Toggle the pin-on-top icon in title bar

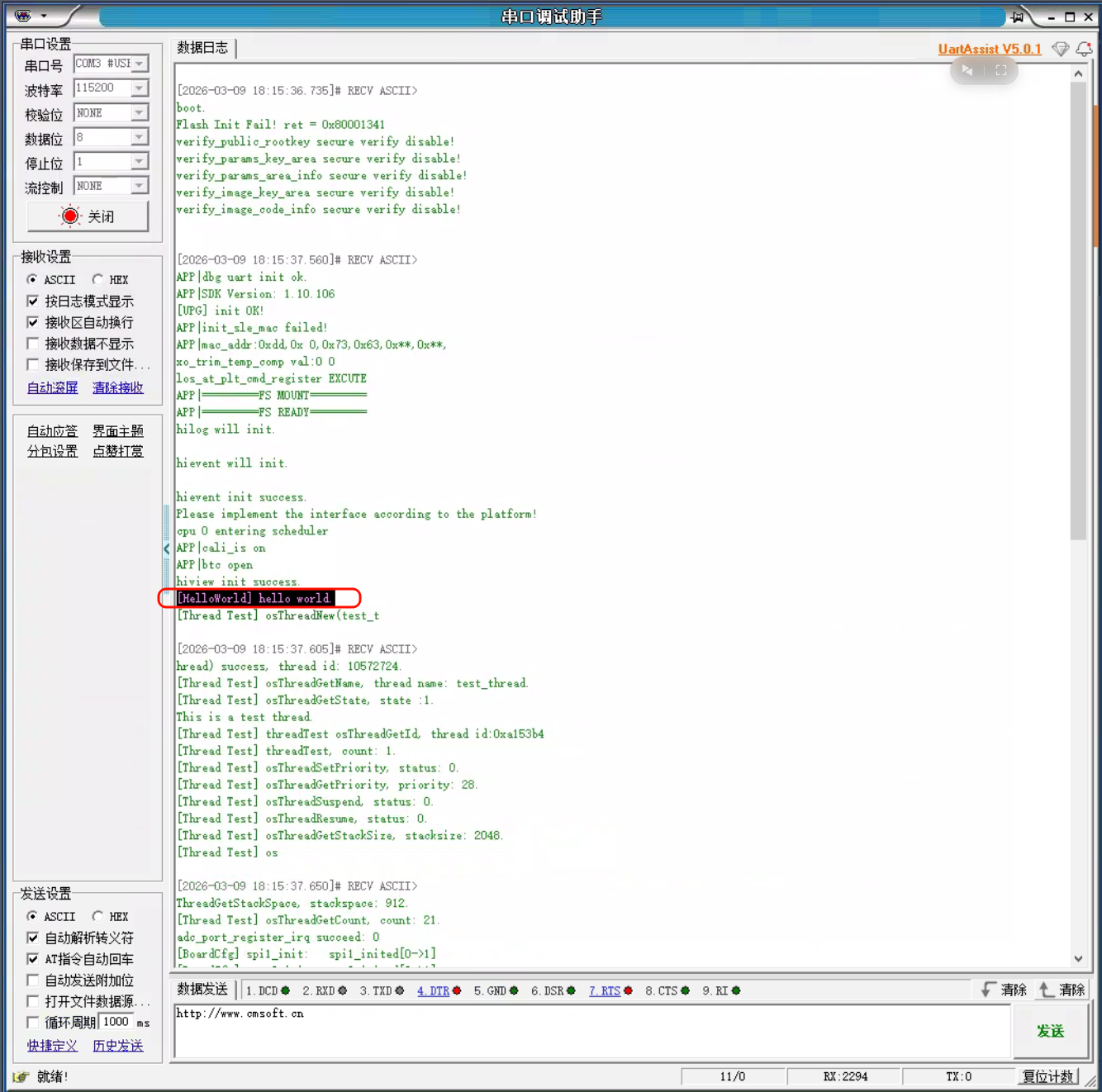1018,17
